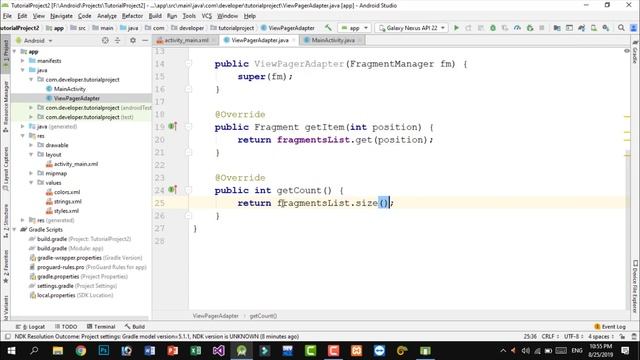
Task: Click the Debug app bug icon
Action: pos(493,28)
